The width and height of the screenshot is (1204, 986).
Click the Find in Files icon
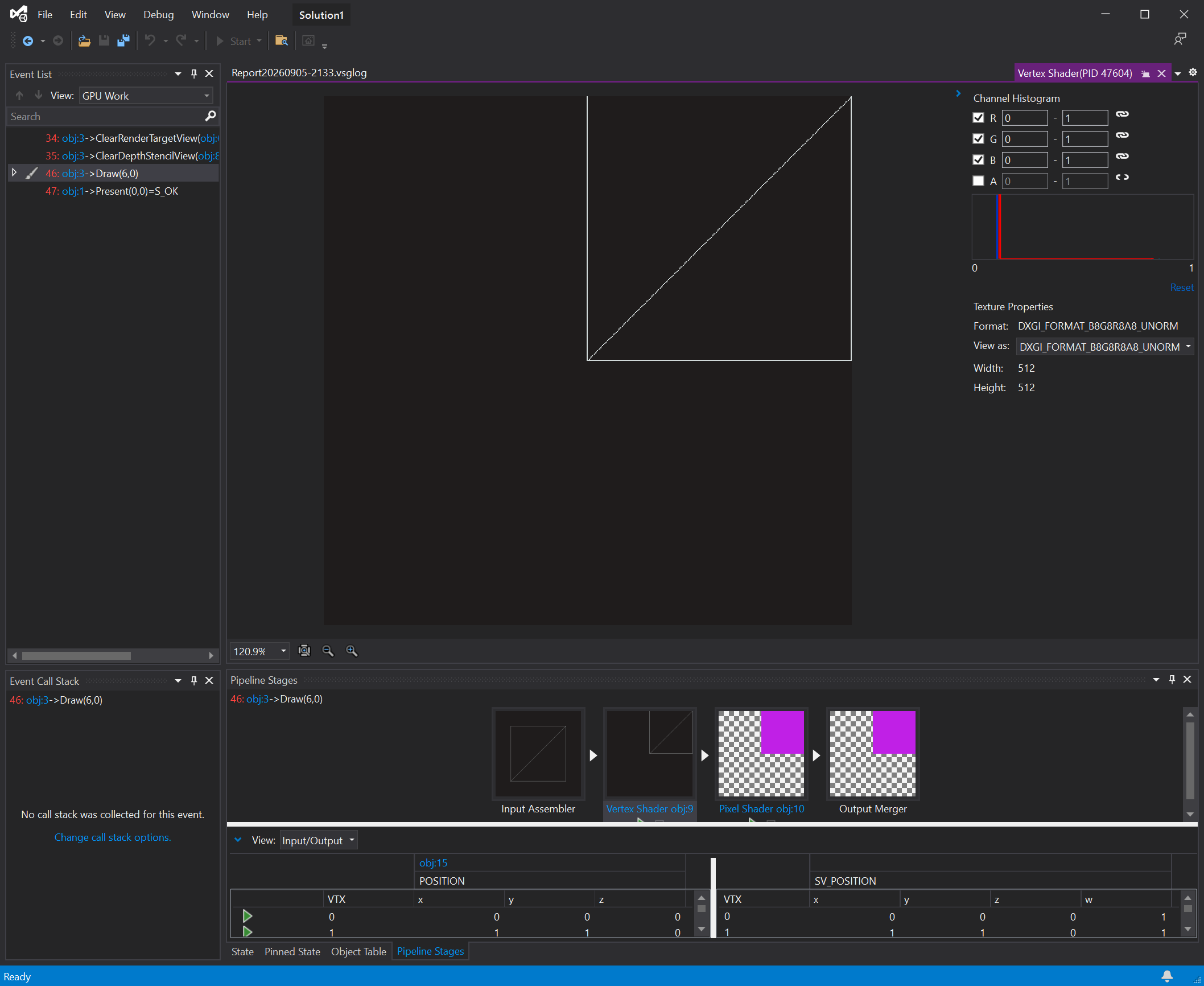coord(281,41)
